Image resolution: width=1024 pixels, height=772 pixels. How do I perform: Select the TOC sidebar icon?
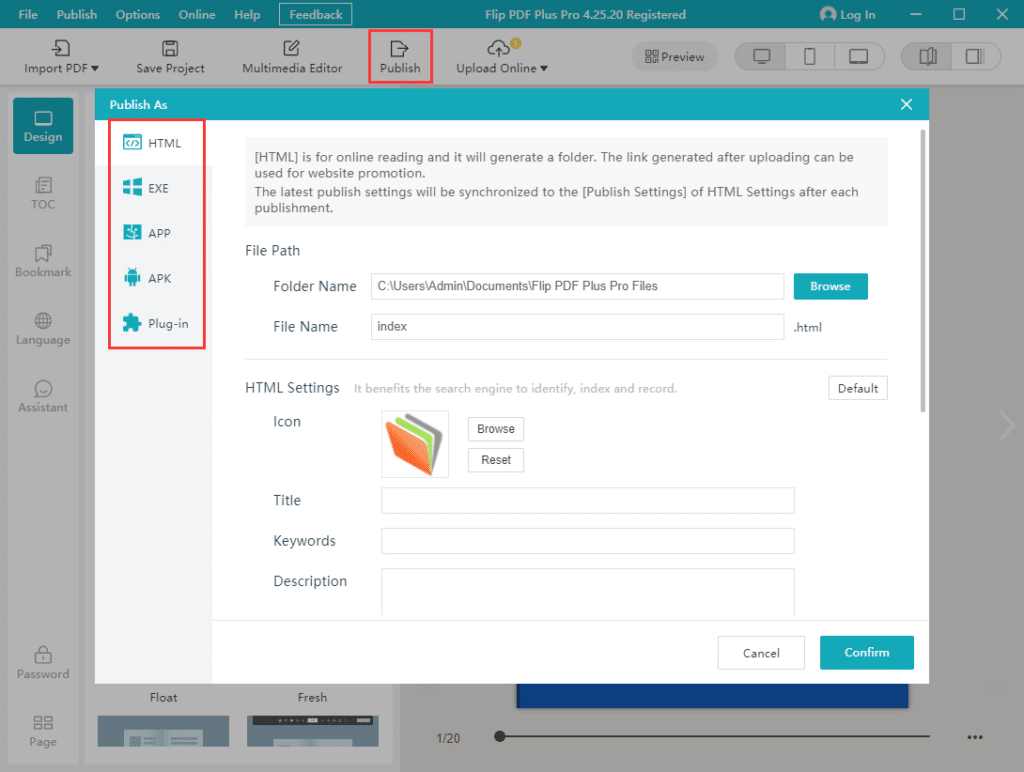click(x=42, y=193)
